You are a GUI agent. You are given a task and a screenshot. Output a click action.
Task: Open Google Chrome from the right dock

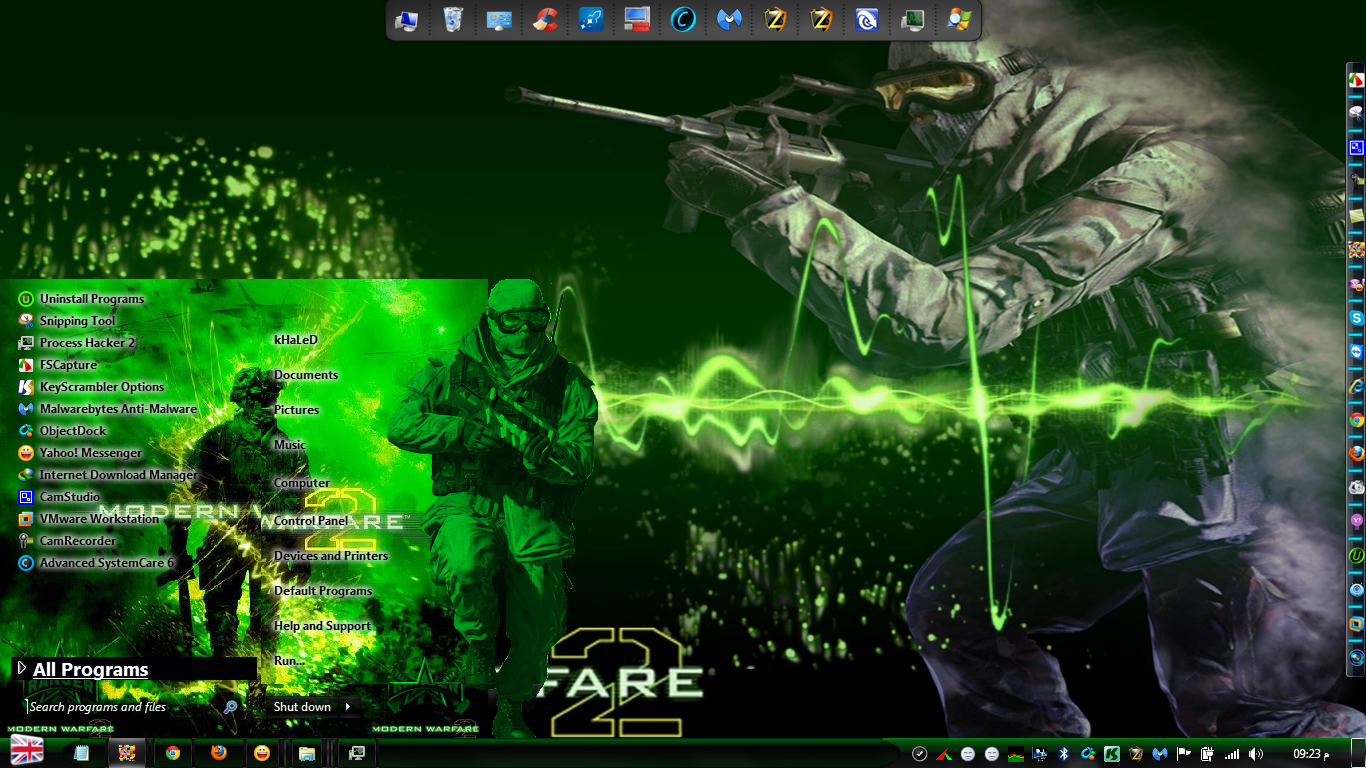pyautogui.click(x=1356, y=420)
